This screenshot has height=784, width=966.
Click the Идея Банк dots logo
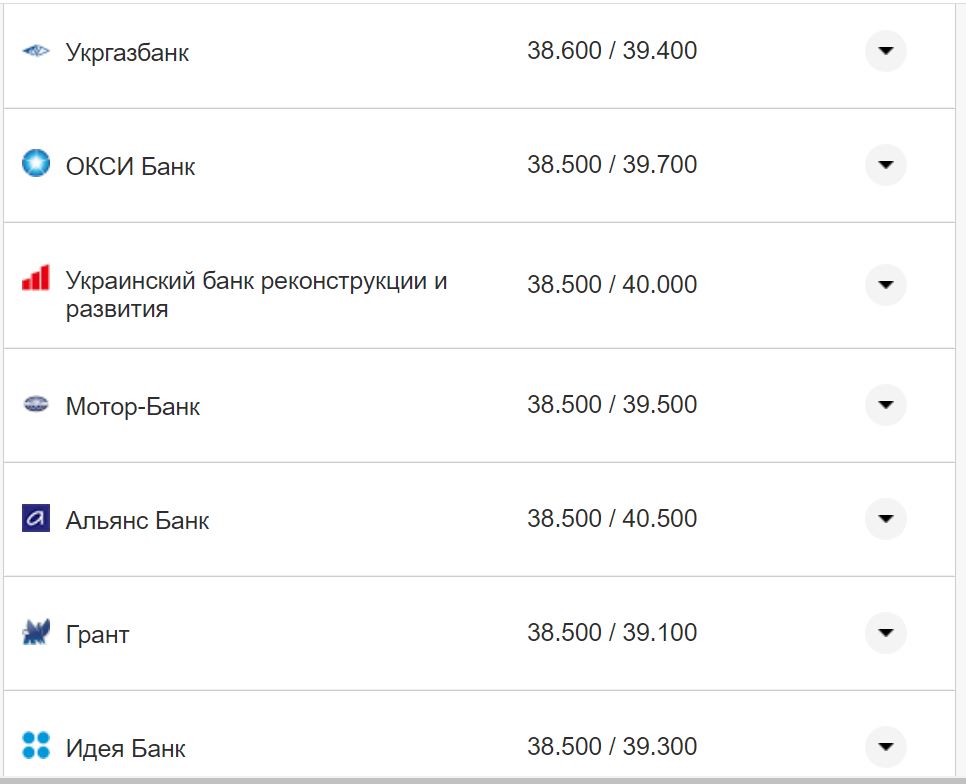[36, 746]
